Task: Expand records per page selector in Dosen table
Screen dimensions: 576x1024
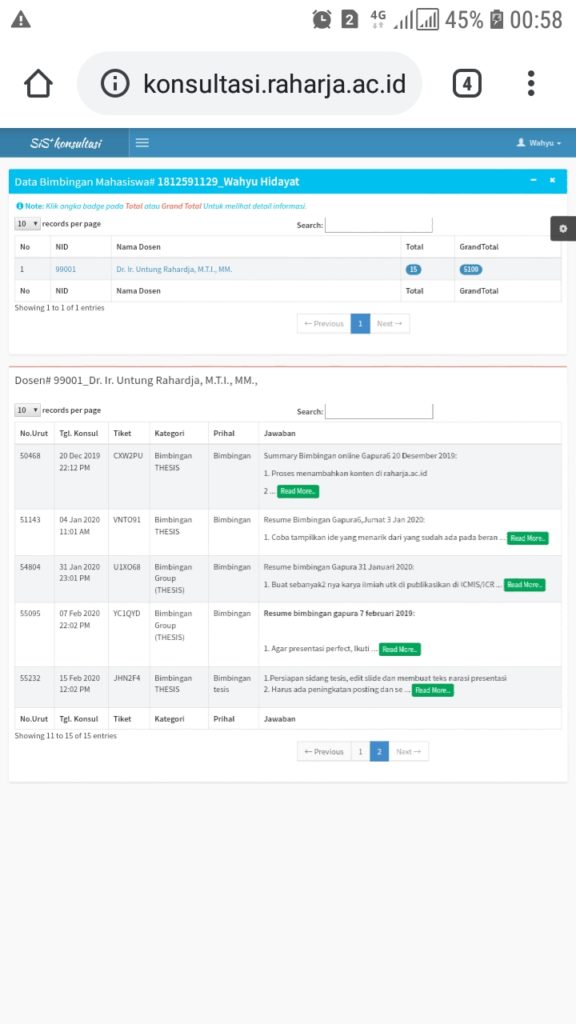Action: pyautogui.click(x=27, y=410)
